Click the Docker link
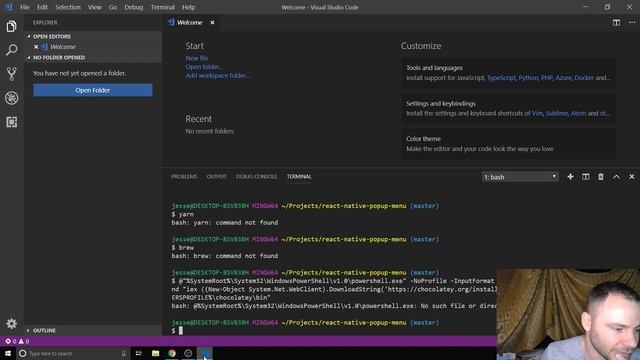The image size is (640, 360). [584, 78]
